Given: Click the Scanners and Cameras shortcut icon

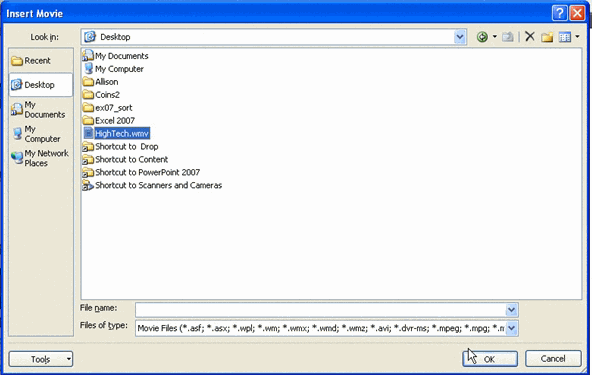Looking at the screenshot, I should click(x=88, y=185).
